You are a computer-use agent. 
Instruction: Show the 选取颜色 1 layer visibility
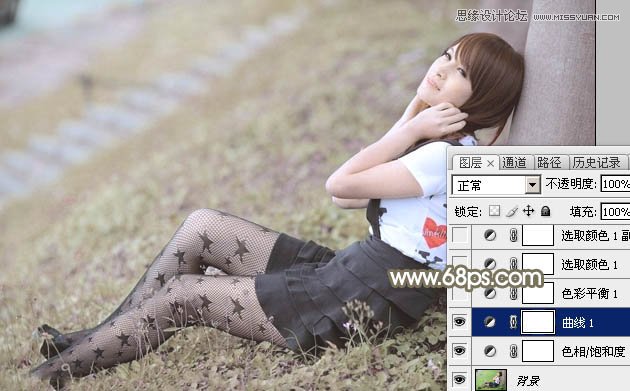click(x=460, y=264)
